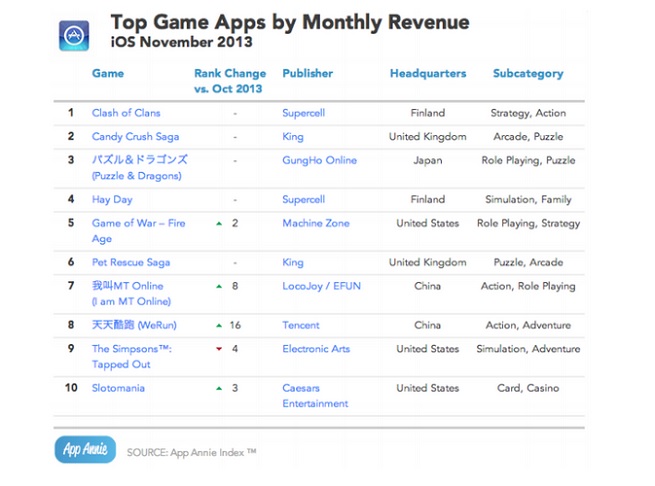Click the green up arrow for WeRun
The image size is (655, 486).
coord(219,326)
